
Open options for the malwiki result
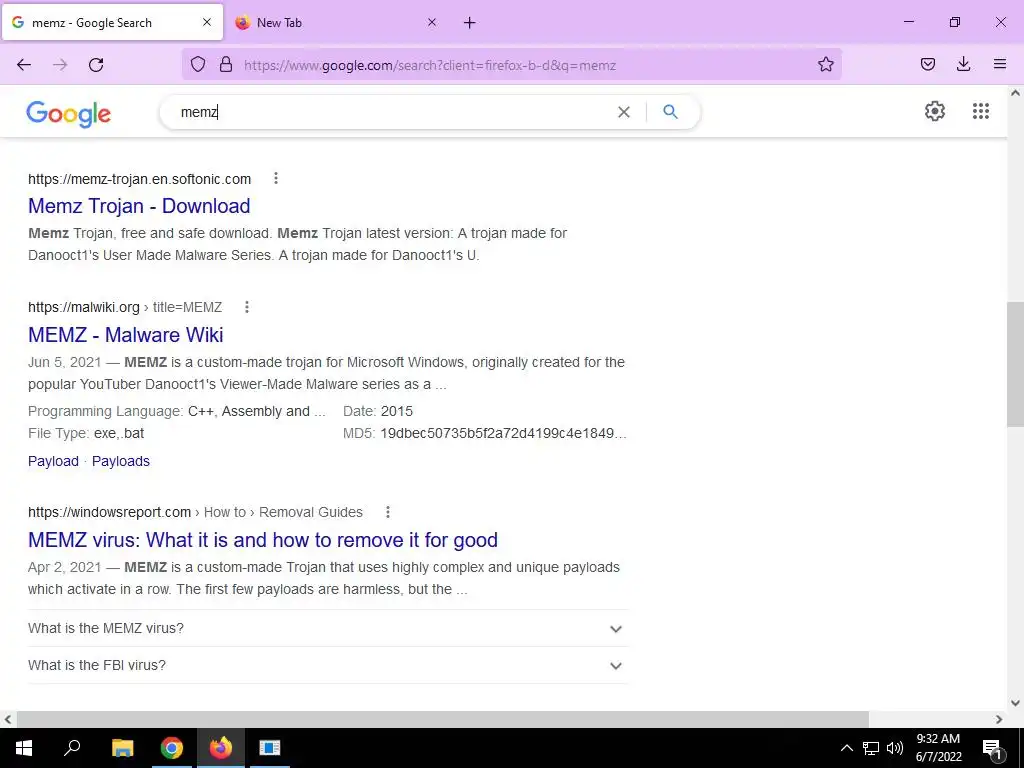pos(247,307)
